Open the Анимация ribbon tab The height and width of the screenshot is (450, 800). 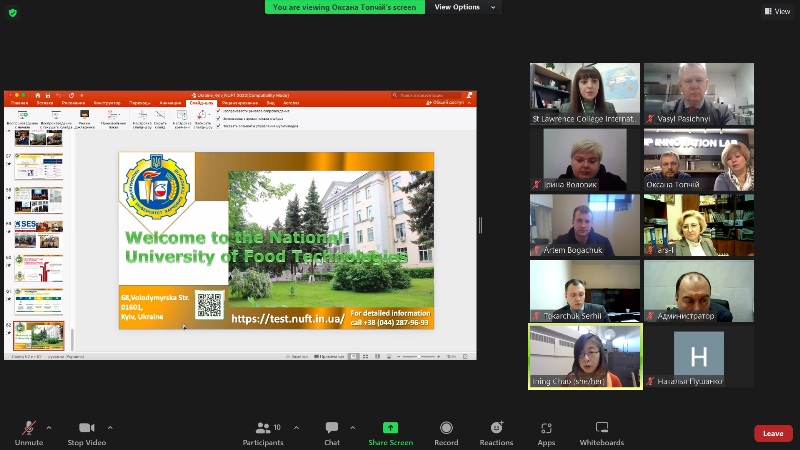[170, 103]
